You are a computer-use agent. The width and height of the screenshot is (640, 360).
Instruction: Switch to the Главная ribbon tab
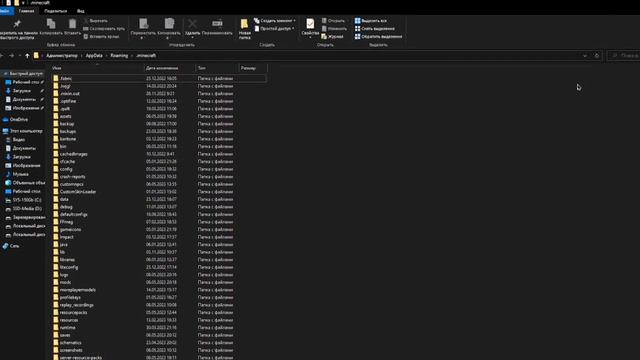click(26, 11)
